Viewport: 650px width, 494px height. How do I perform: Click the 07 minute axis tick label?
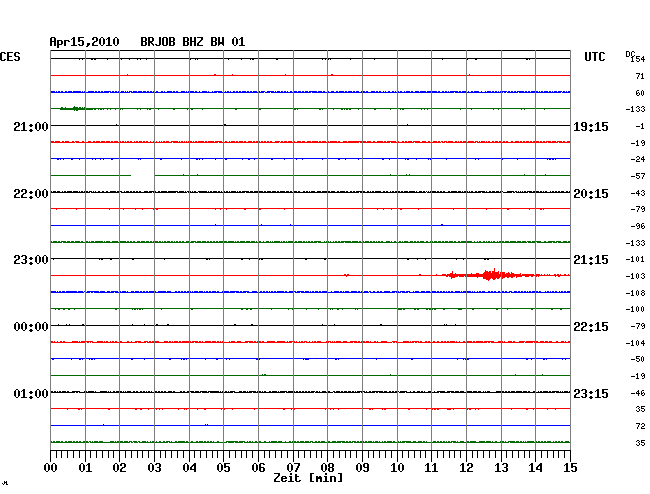click(293, 468)
